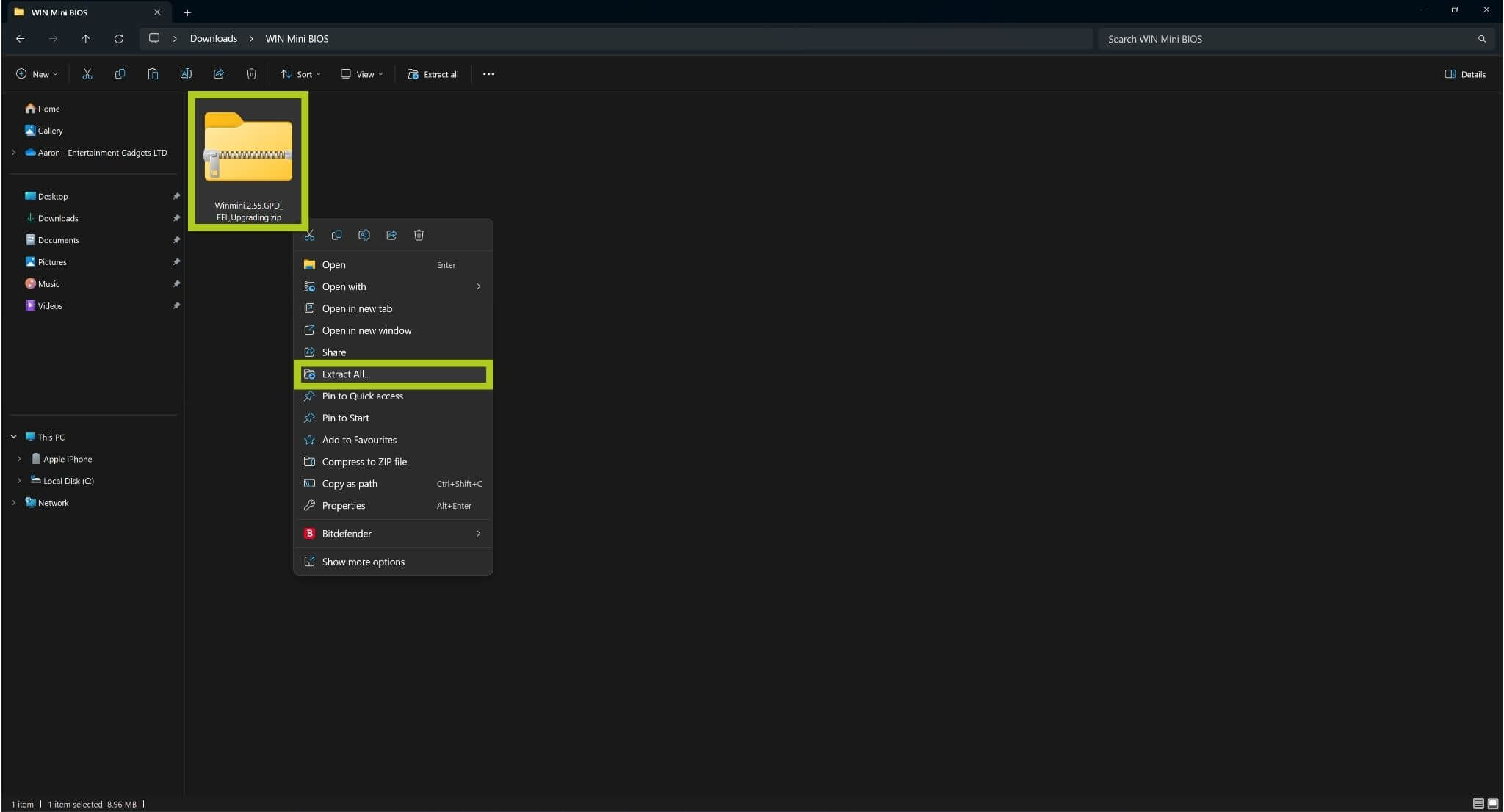Screen dimensions: 1504x812
Task: Click the Copy icon in the context menu
Action: click(336, 235)
